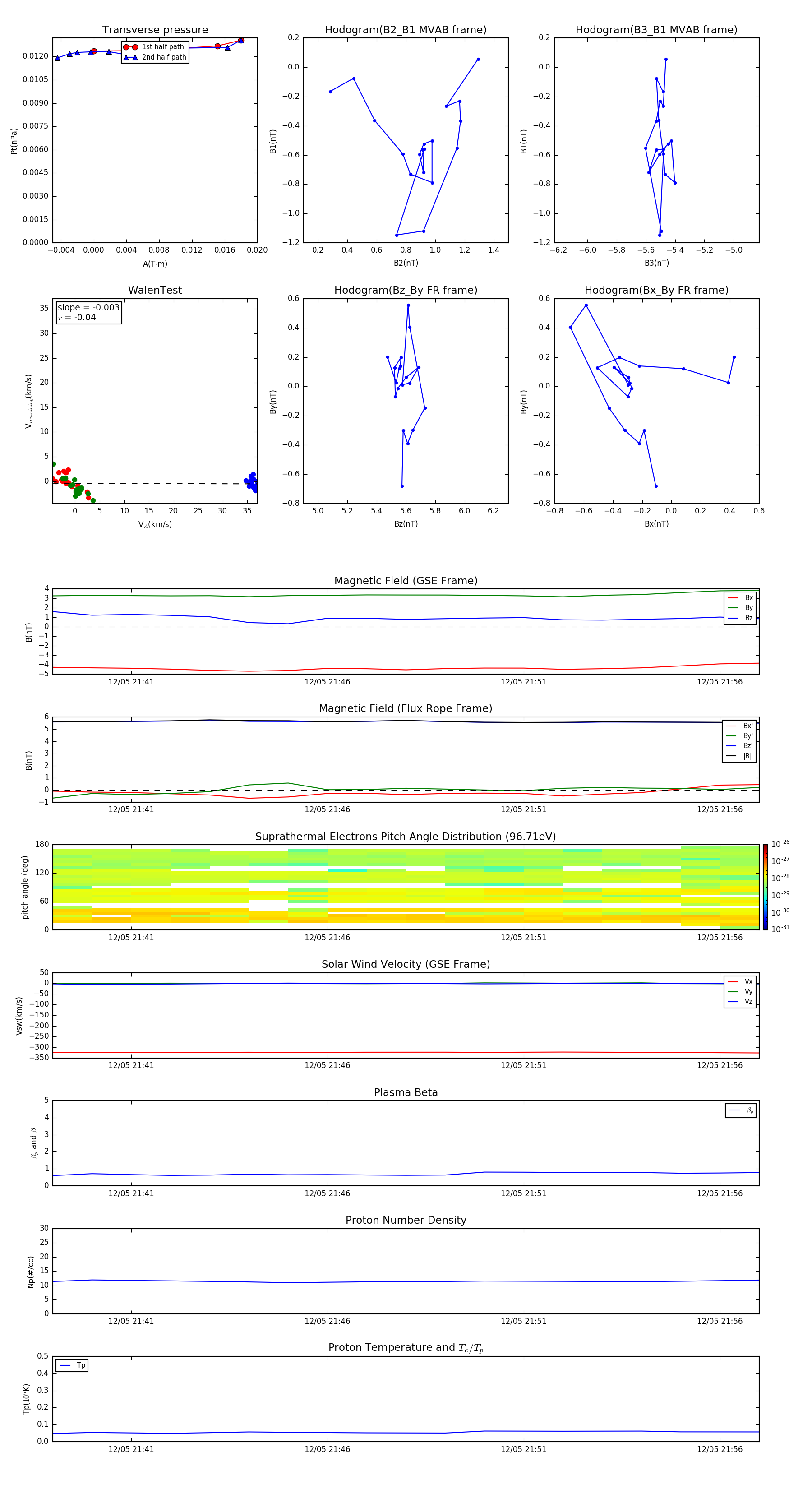This screenshot has height=1489, width=812.
Task: Click the 'r = -0.04' annotation
Action: 77,317
